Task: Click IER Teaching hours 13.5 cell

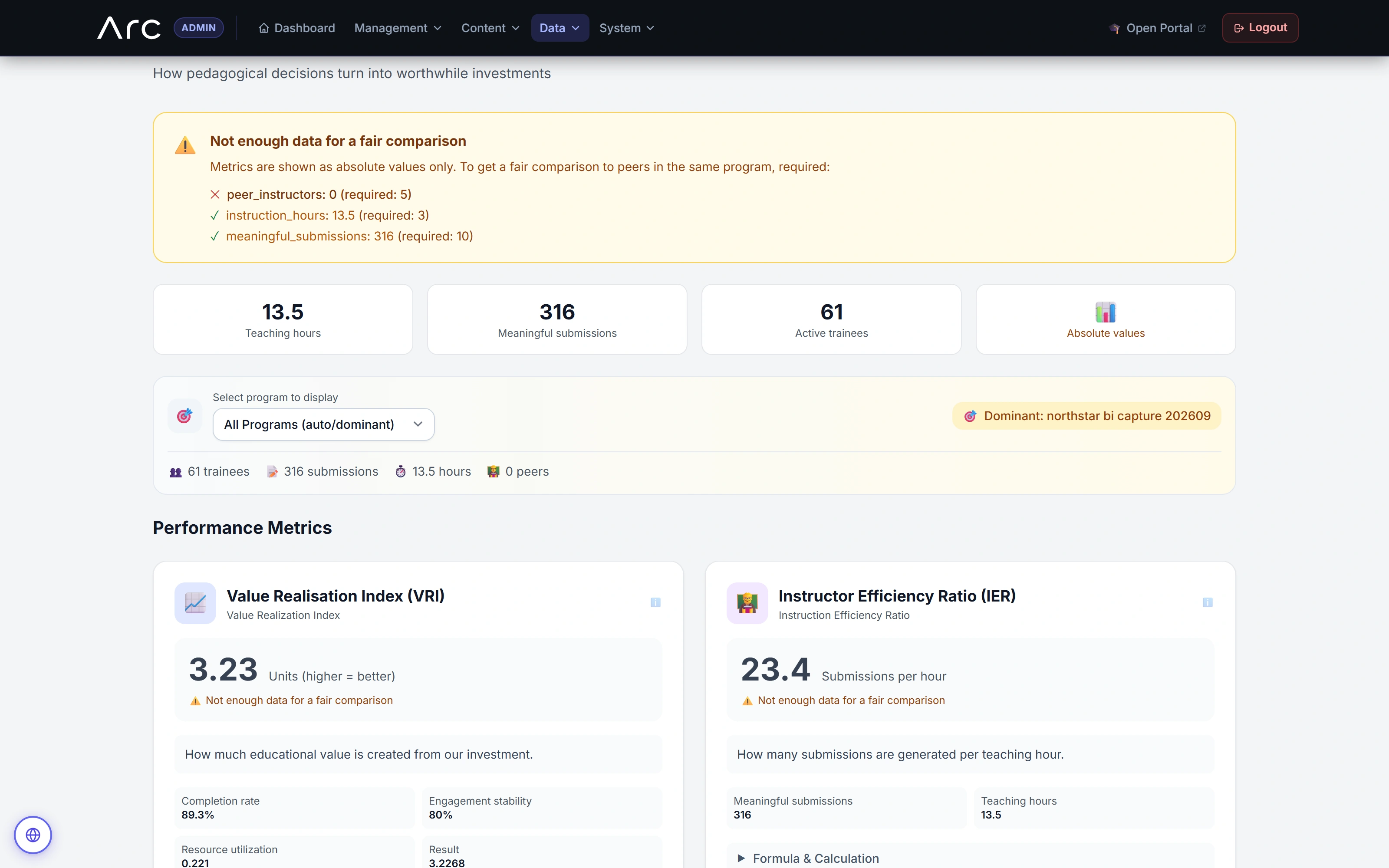Action: 1093,808
